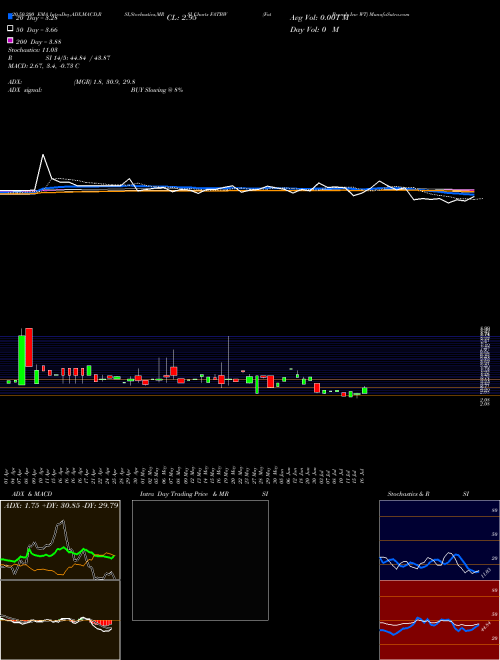Click the magenta 200 Day legend swatch
This screenshot has height=660, width=500.
click(10, 40)
